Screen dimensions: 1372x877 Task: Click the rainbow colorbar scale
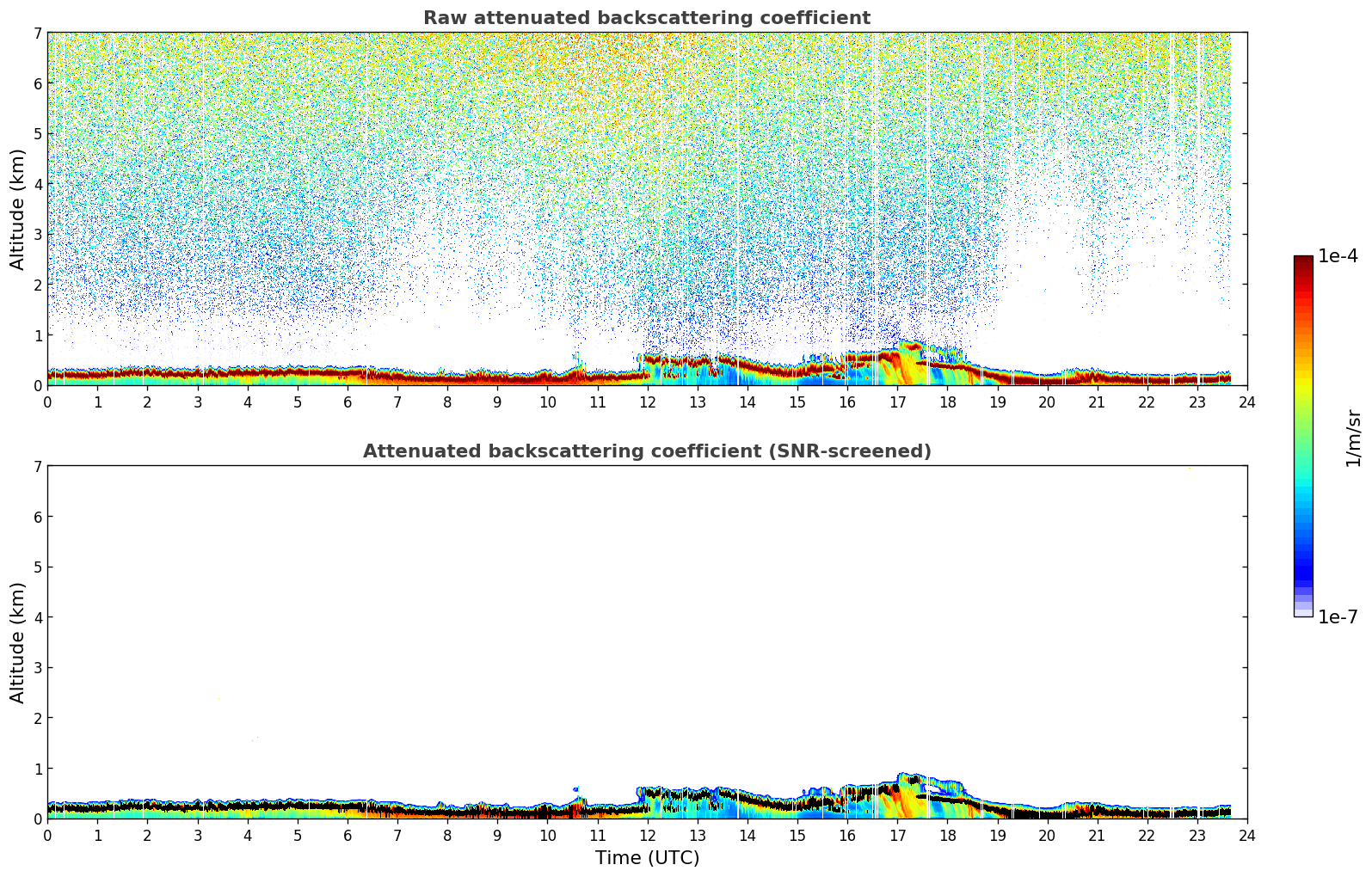point(1303,436)
